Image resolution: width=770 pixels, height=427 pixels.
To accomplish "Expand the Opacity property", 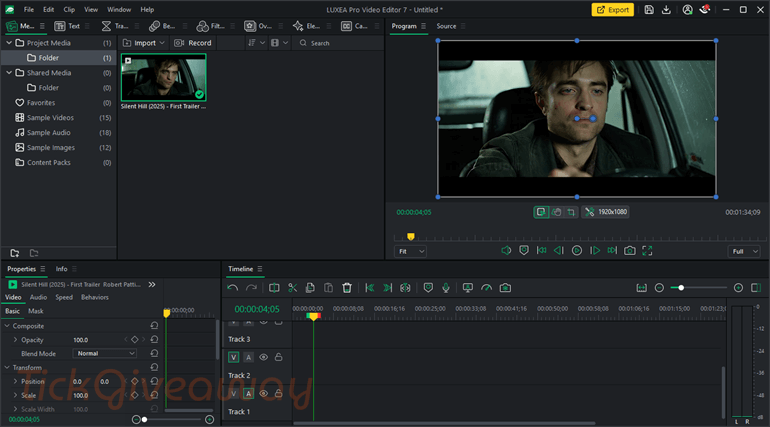I will [15, 340].
